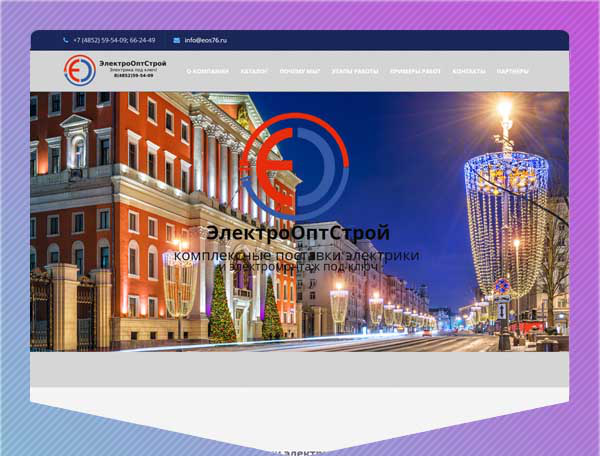This screenshot has width=600, height=456.
Task: Click phone number +7 (4852) 59-54-09; 66-24-49
Action: (114, 40)
